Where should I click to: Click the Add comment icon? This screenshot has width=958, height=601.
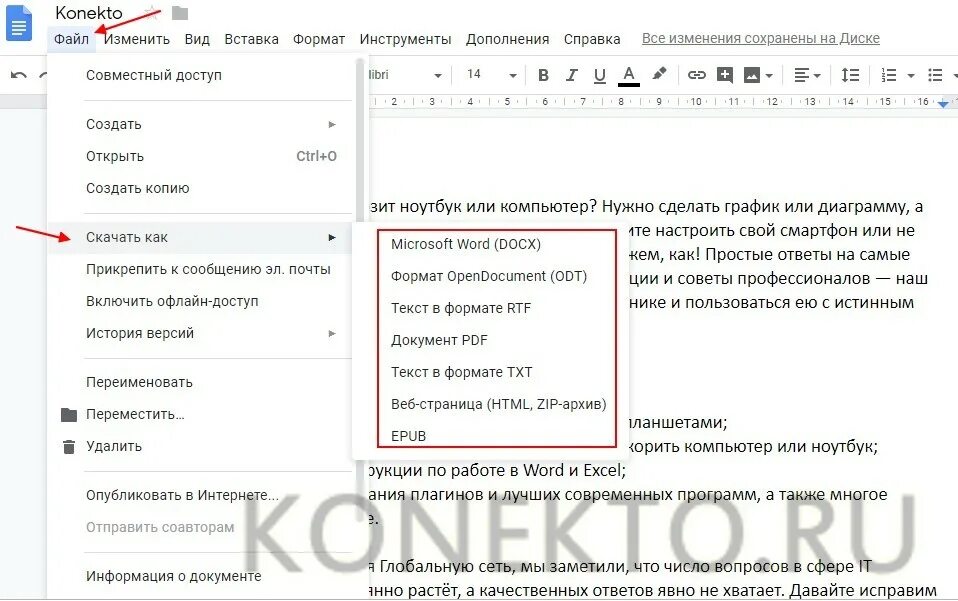[x=725, y=75]
